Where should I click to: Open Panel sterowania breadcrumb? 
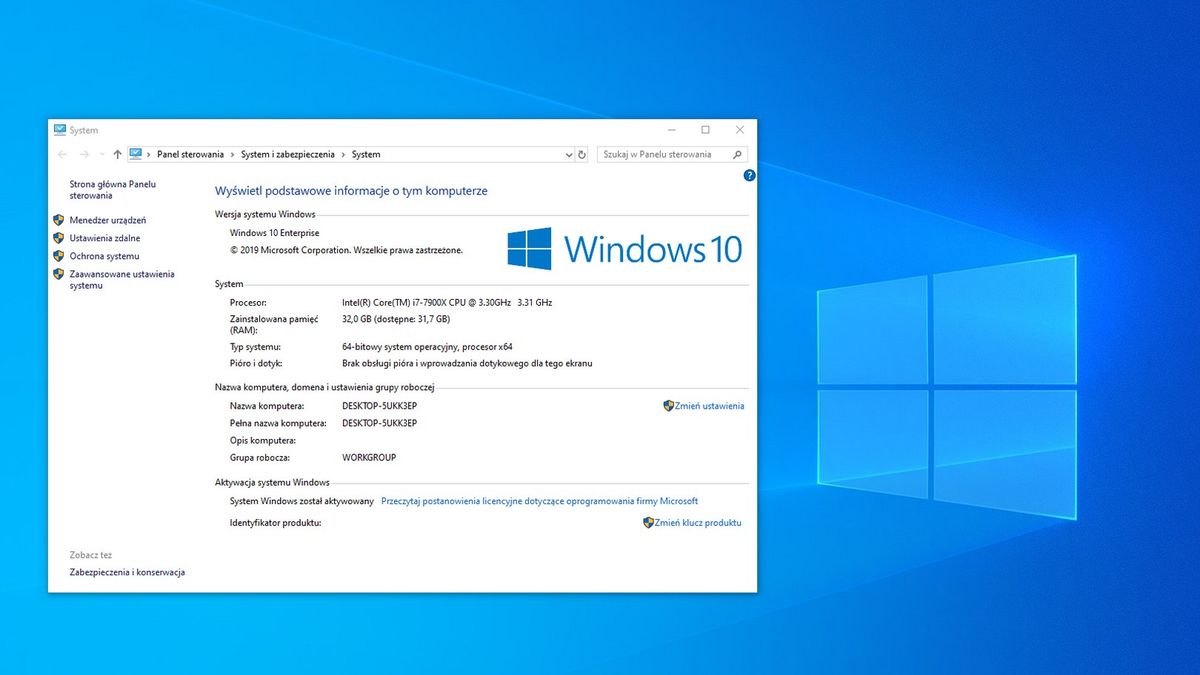190,155
